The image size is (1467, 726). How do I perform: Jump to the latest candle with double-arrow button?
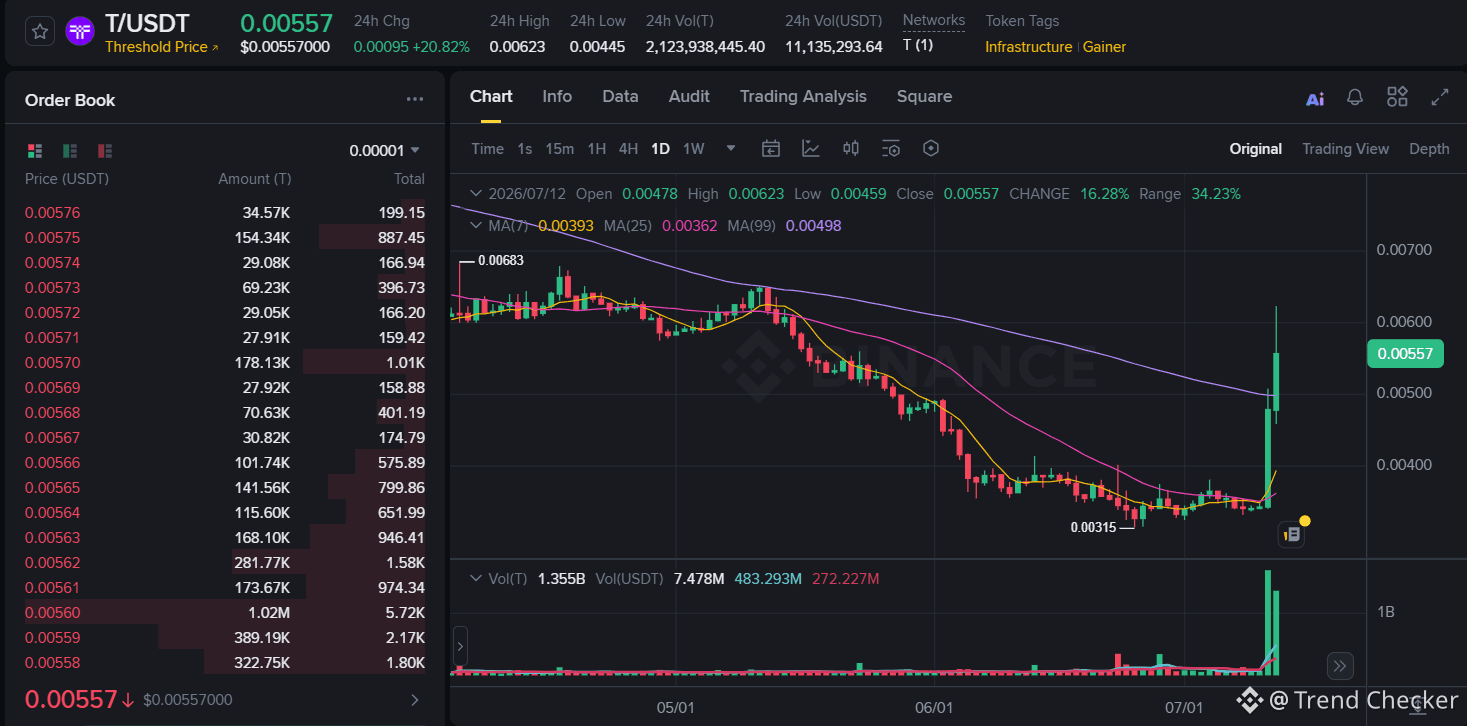(1340, 665)
